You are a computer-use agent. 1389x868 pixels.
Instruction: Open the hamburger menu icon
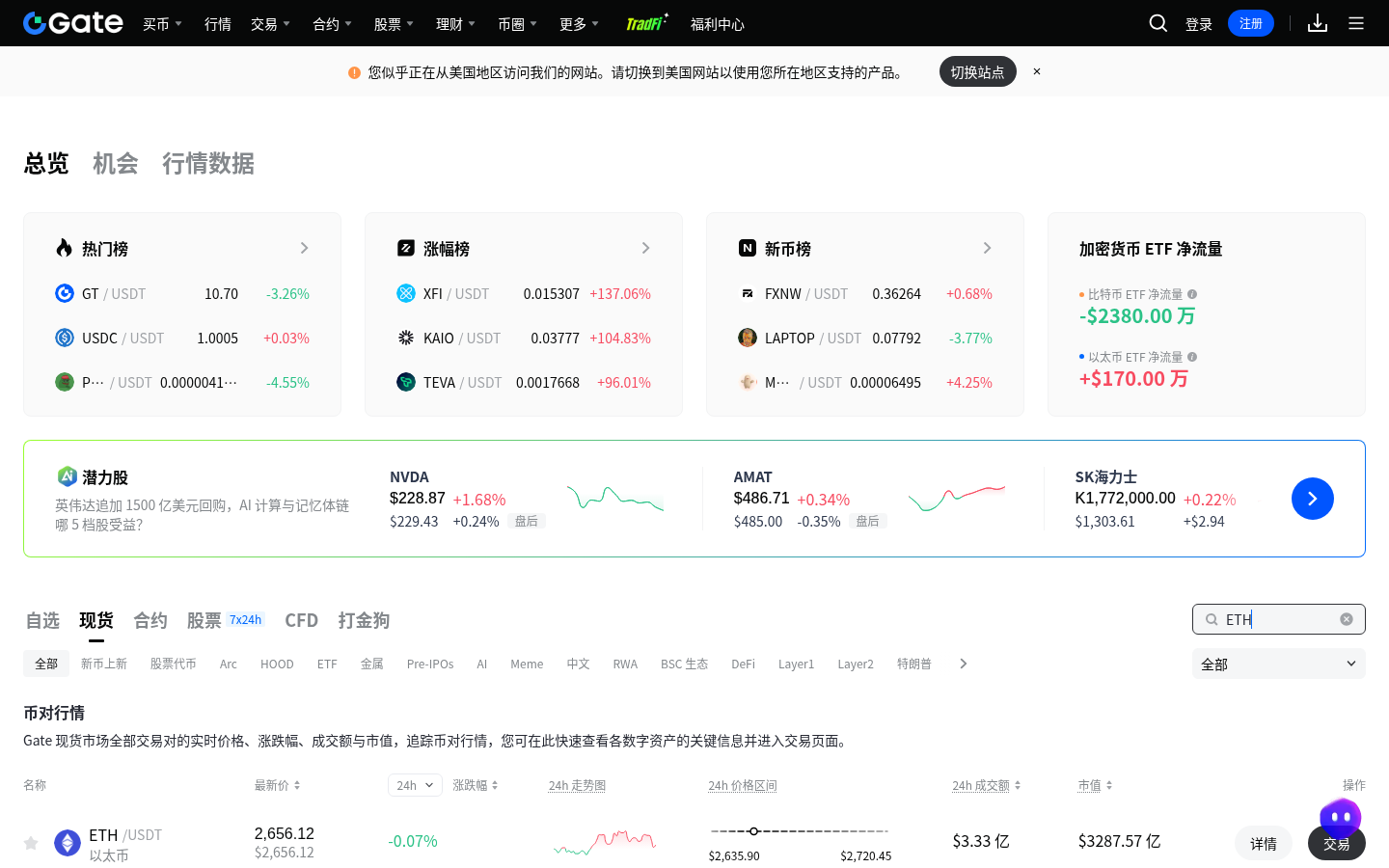(1356, 23)
